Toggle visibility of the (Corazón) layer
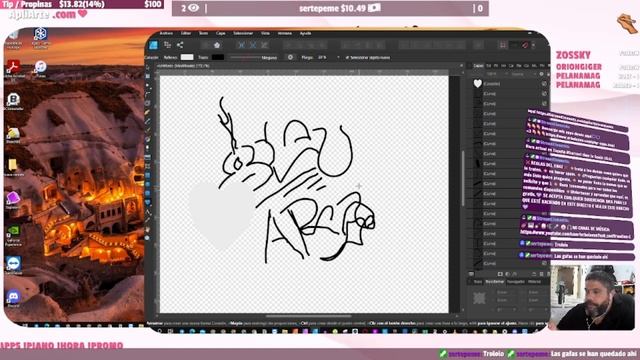The image size is (640, 360). click(544, 84)
